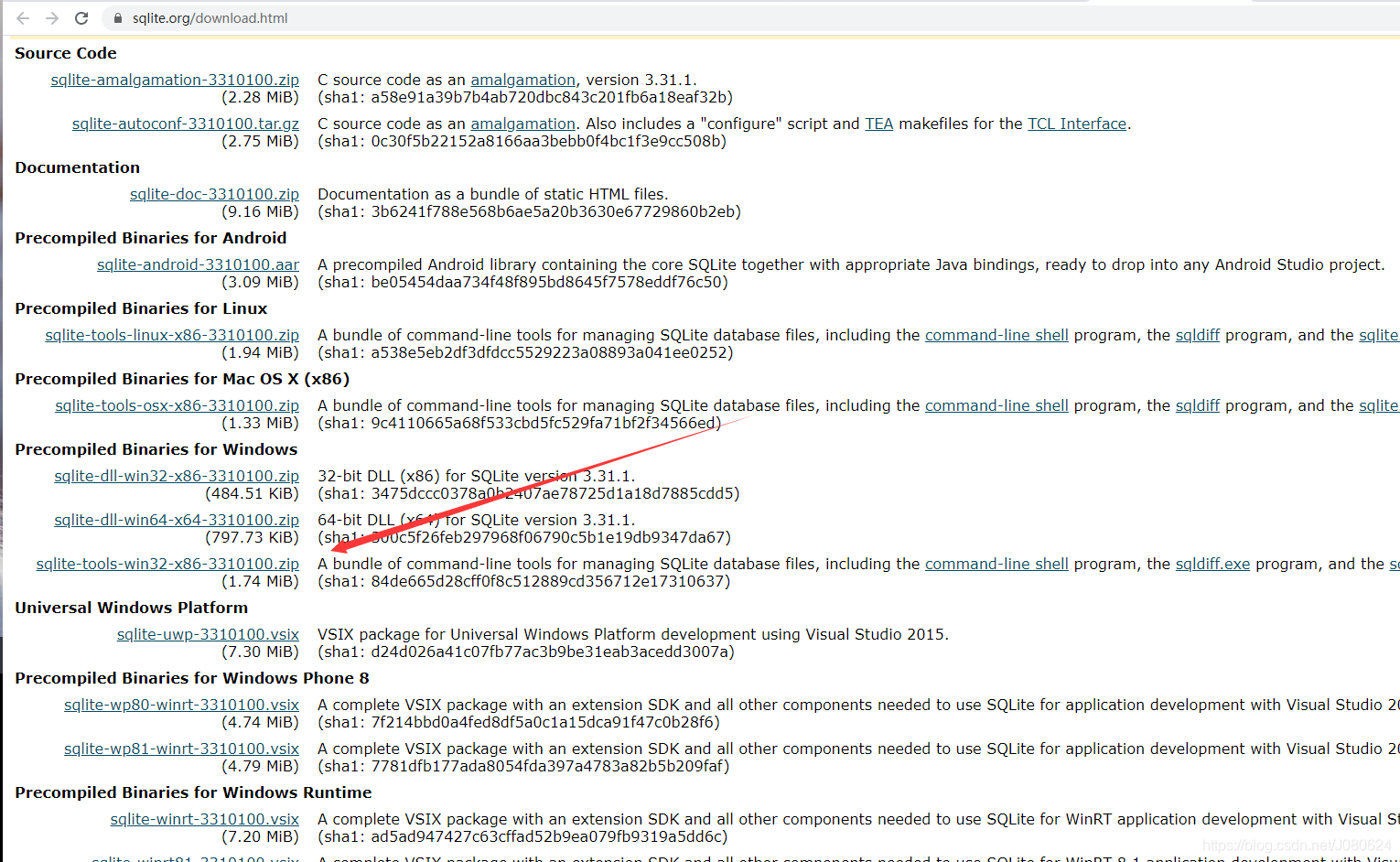
Task: Select 'Precompiled Binaries for Windows Runtime' heading
Action: pos(193,792)
